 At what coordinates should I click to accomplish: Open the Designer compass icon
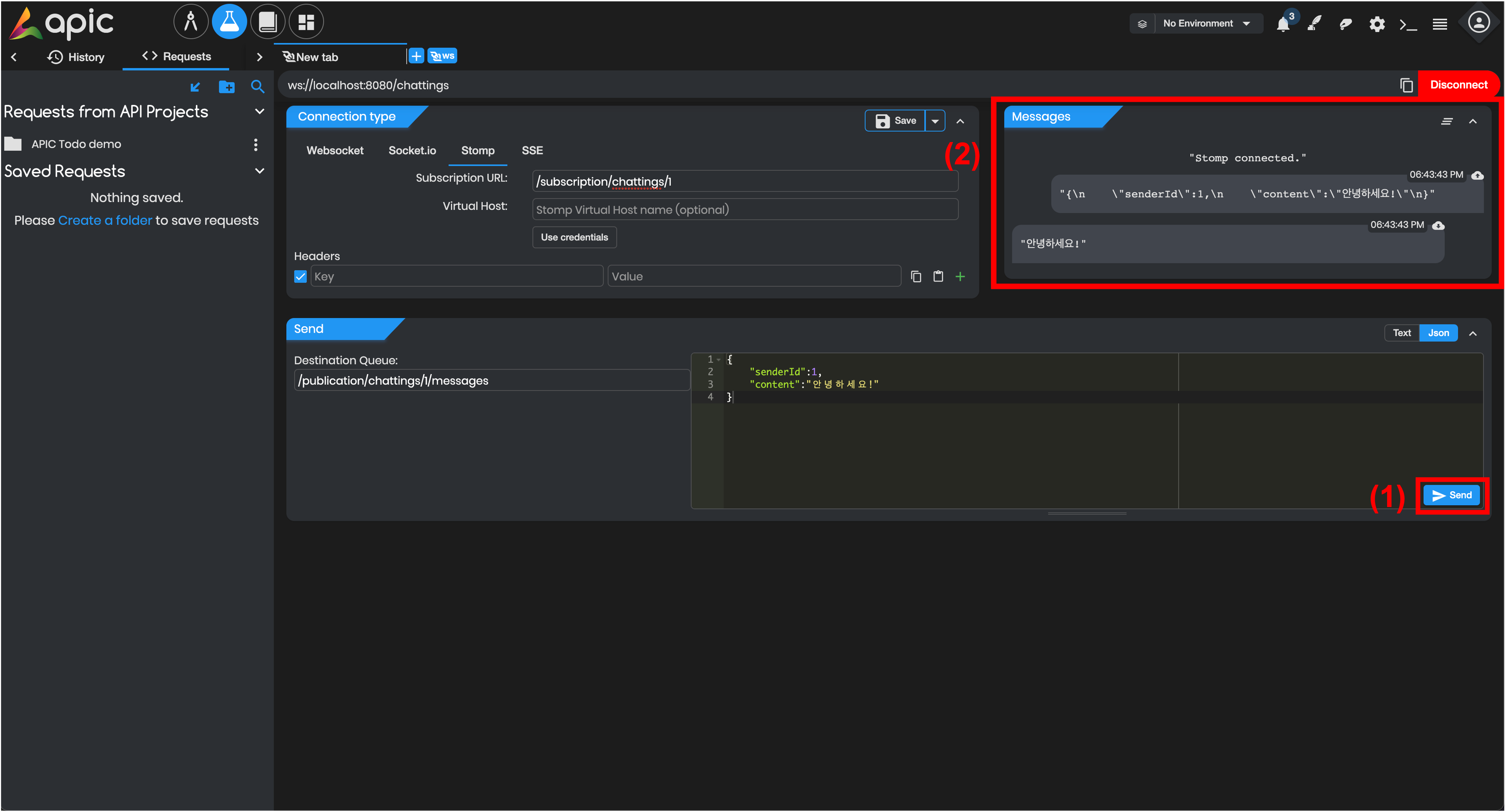click(x=190, y=22)
